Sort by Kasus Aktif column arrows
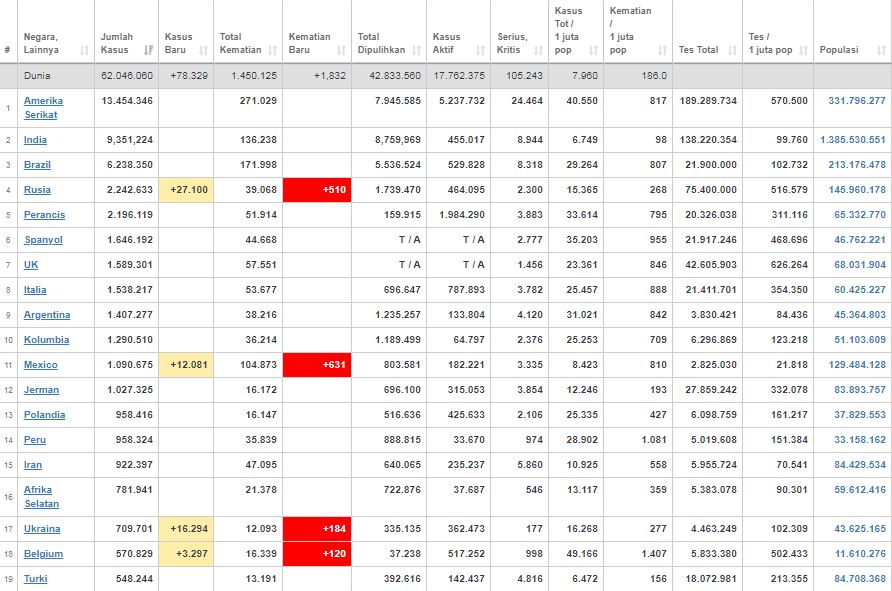Screen dimensions: 892x591 [481, 50]
